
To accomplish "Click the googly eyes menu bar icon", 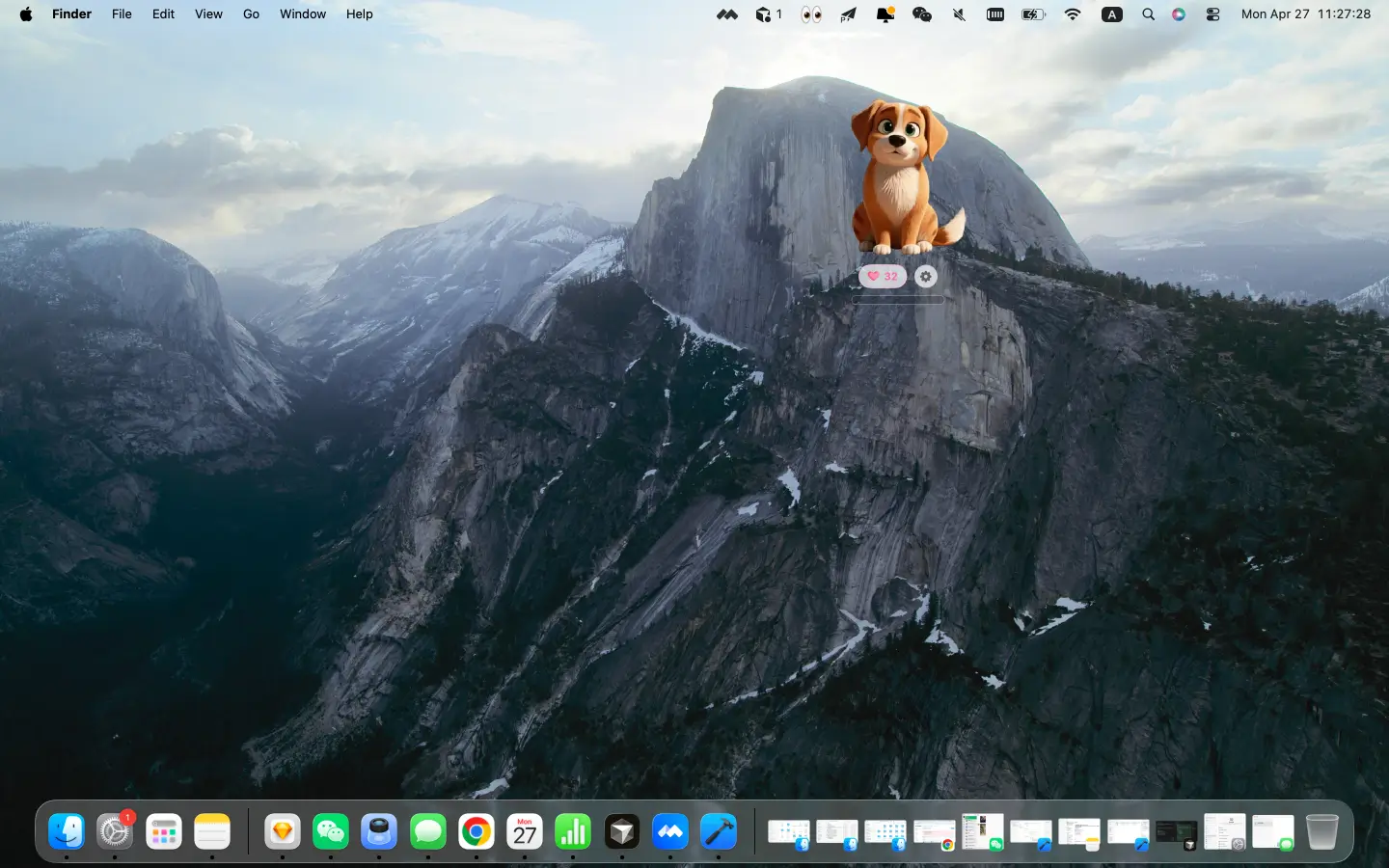I will tap(811, 14).
